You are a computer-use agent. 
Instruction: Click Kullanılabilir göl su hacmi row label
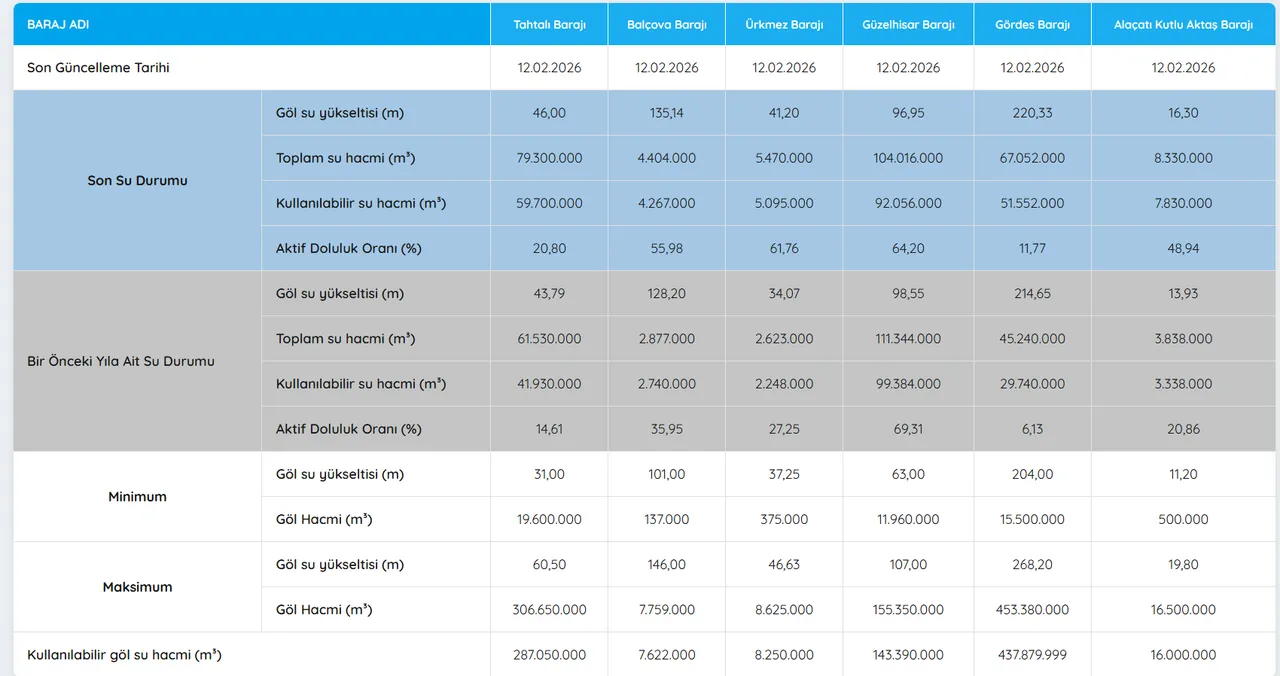click(124, 655)
